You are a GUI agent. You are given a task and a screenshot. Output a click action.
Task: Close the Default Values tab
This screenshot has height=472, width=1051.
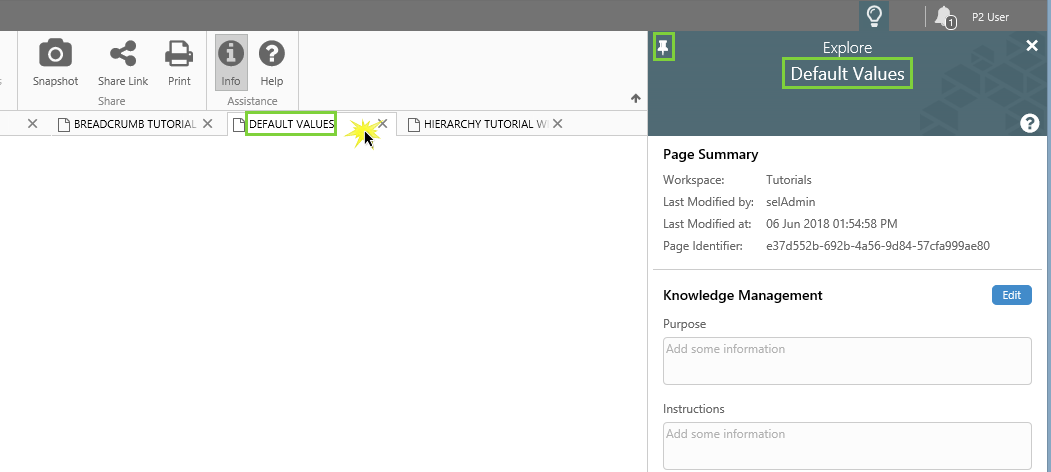pyautogui.click(x=382, y=124)
